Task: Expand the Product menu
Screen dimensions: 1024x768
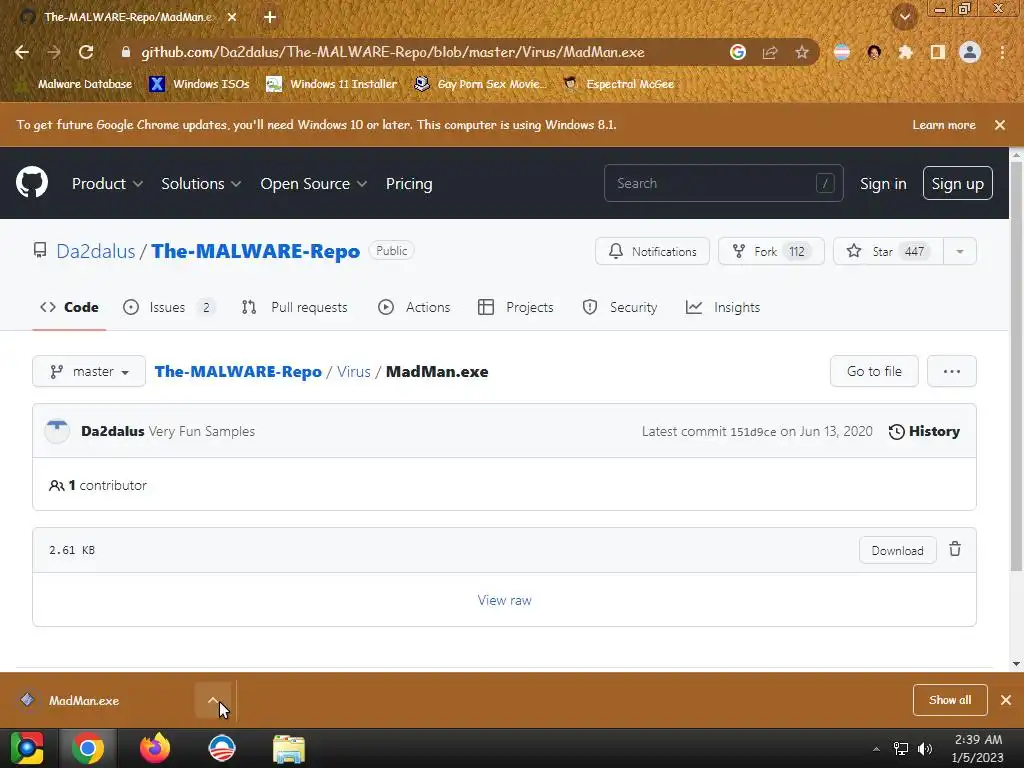Action: coord(107,184)
